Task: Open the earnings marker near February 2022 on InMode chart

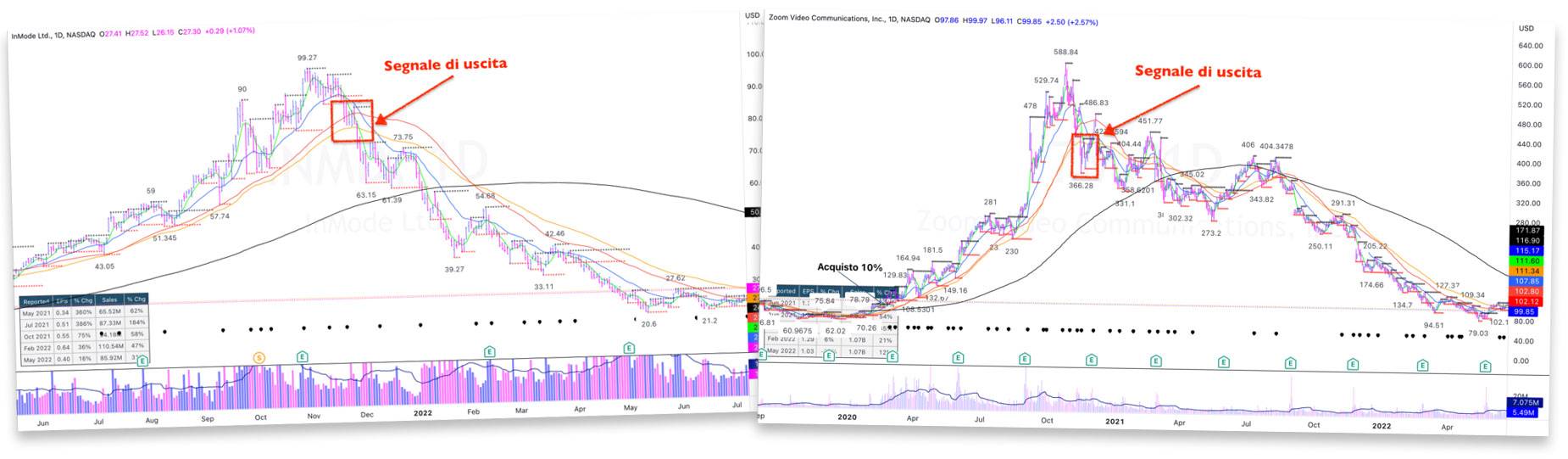Action: (489, 351)
